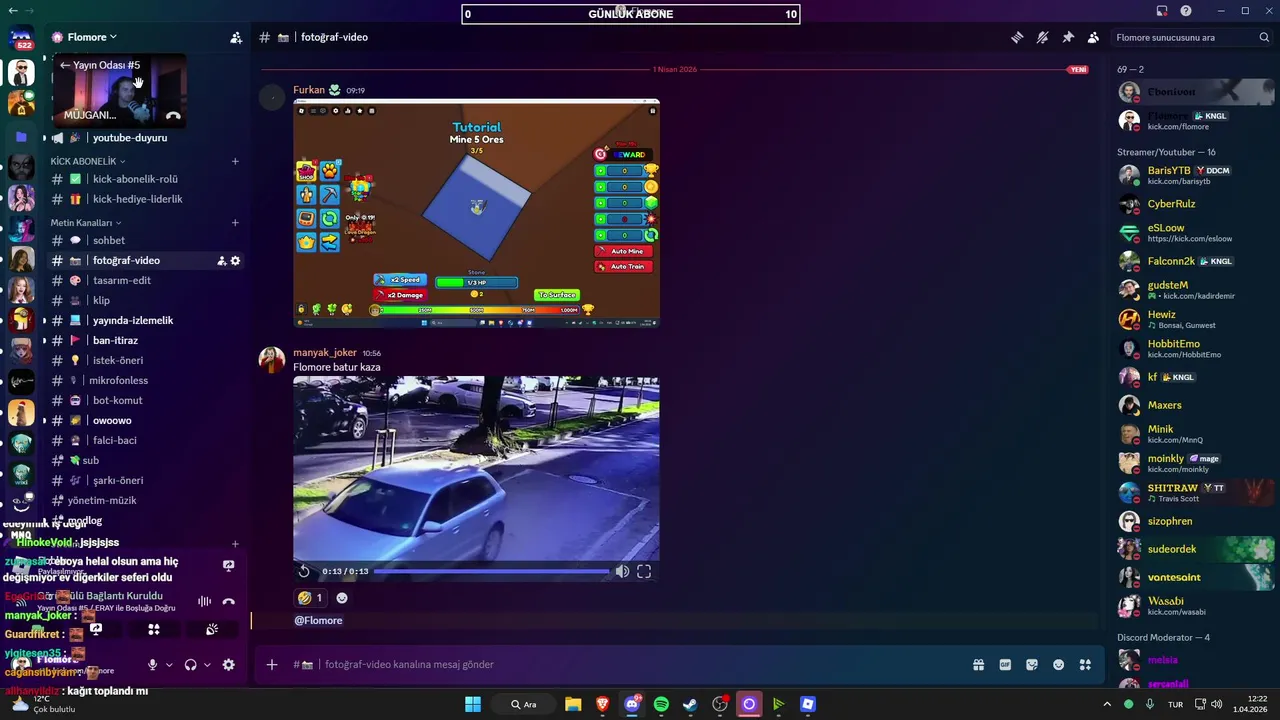Click the manyak_joker username in chat
Screen dimensions: 1280x720
325,353
